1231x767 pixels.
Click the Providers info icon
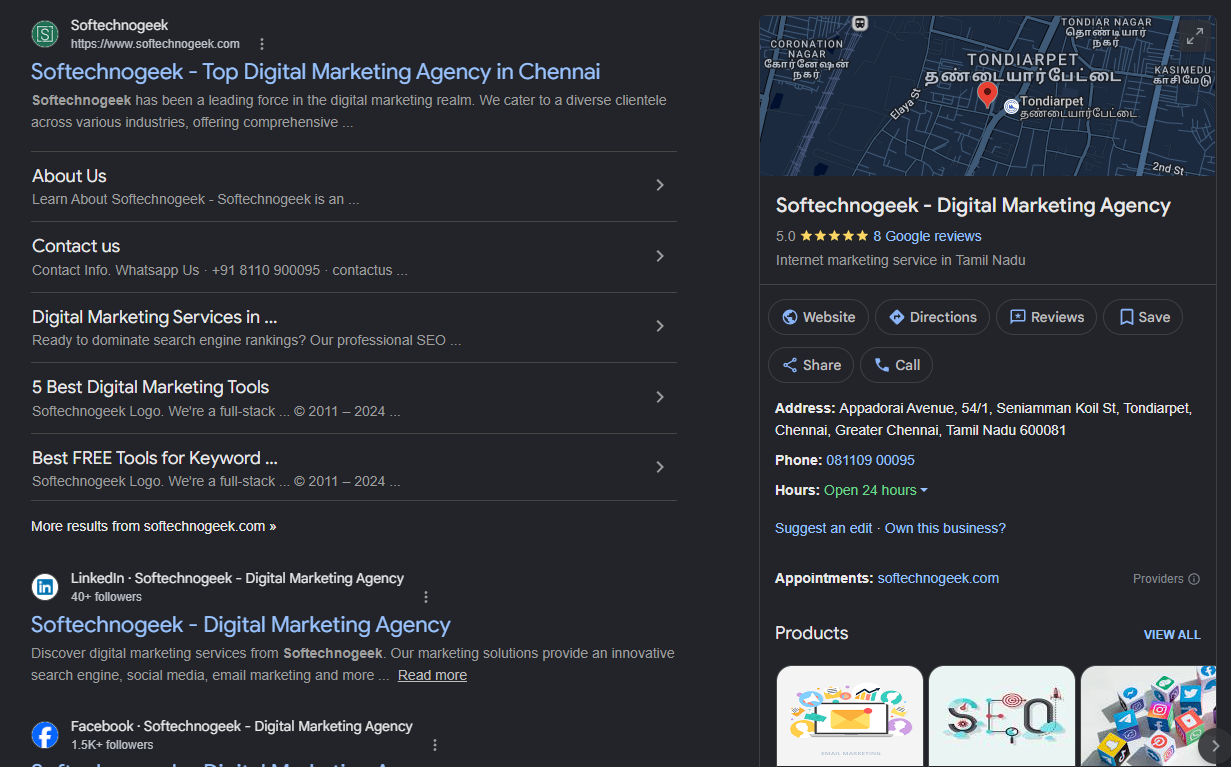(x=1194, y=579)
